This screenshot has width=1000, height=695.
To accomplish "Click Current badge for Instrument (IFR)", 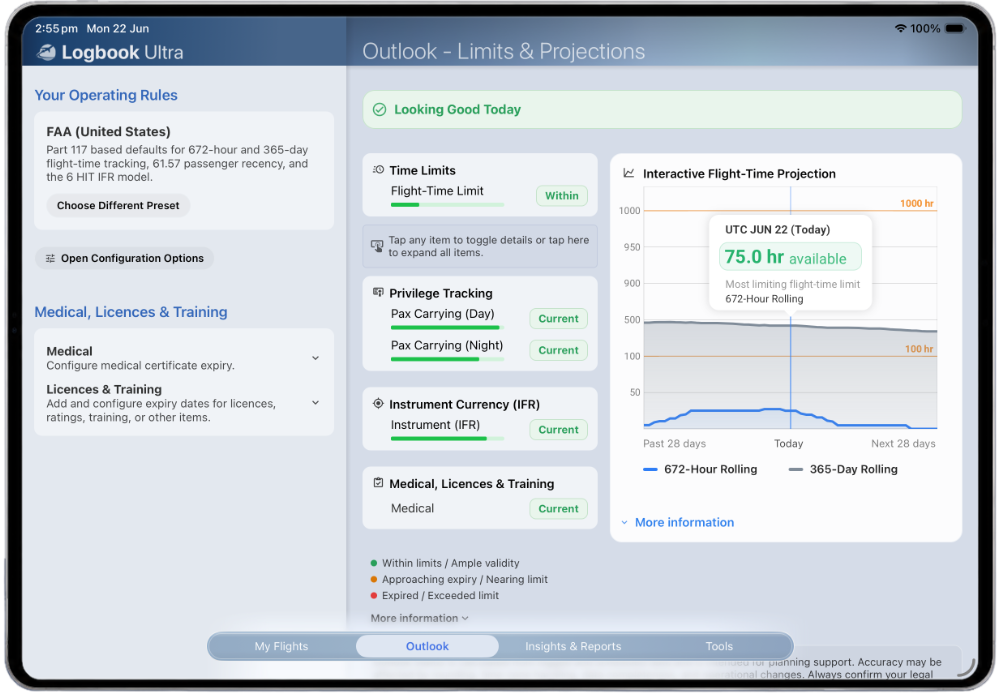I will tap(558, 430).
